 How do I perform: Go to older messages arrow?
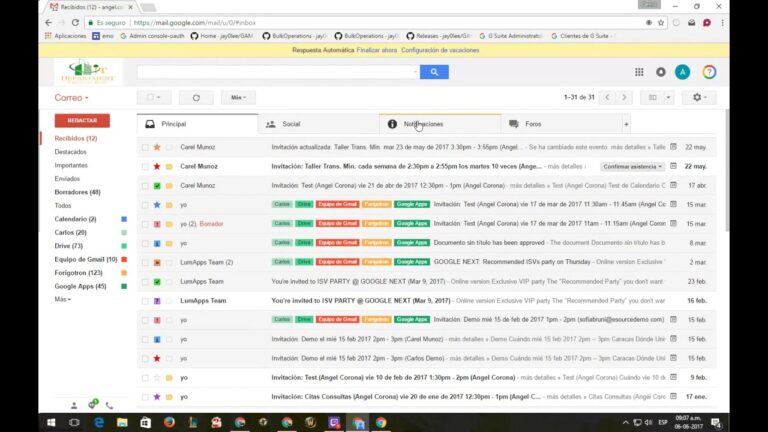[x=624, y=97]
